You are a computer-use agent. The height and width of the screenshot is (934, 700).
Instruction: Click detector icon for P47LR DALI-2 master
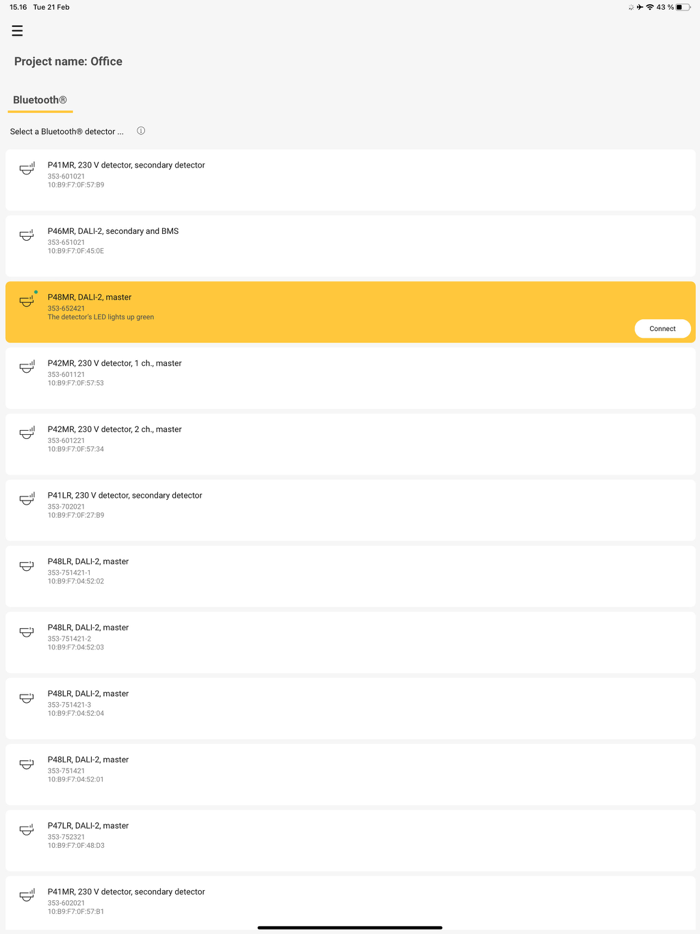[x=27, y=830]
